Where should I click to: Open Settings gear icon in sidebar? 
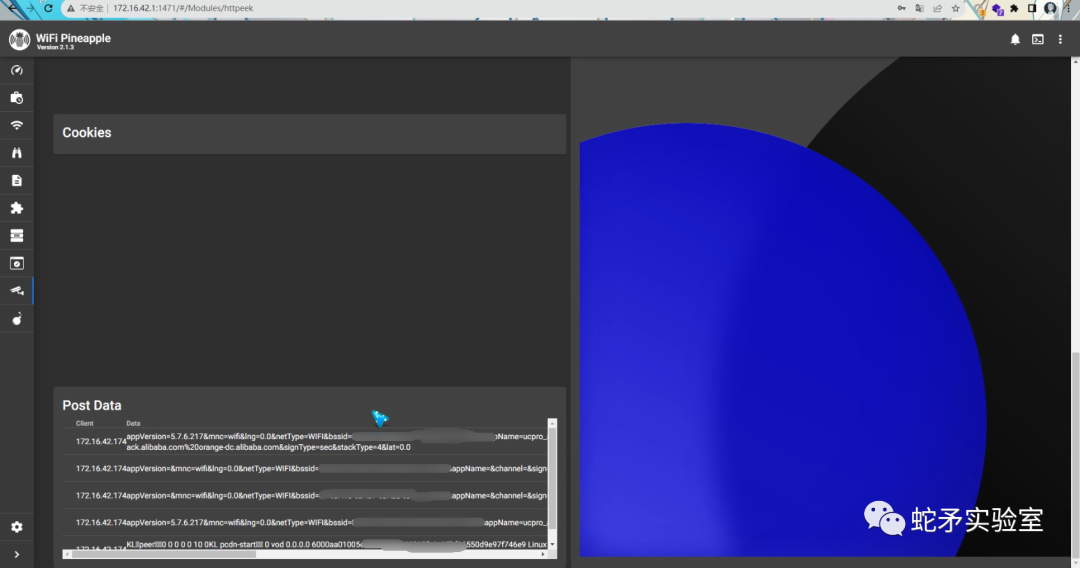17,527
